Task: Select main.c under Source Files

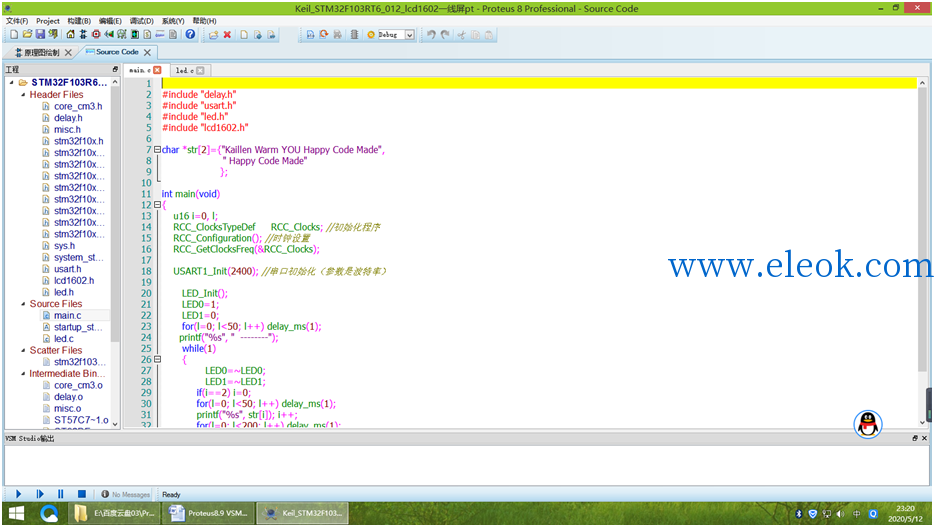Action: tap(67, 316)
